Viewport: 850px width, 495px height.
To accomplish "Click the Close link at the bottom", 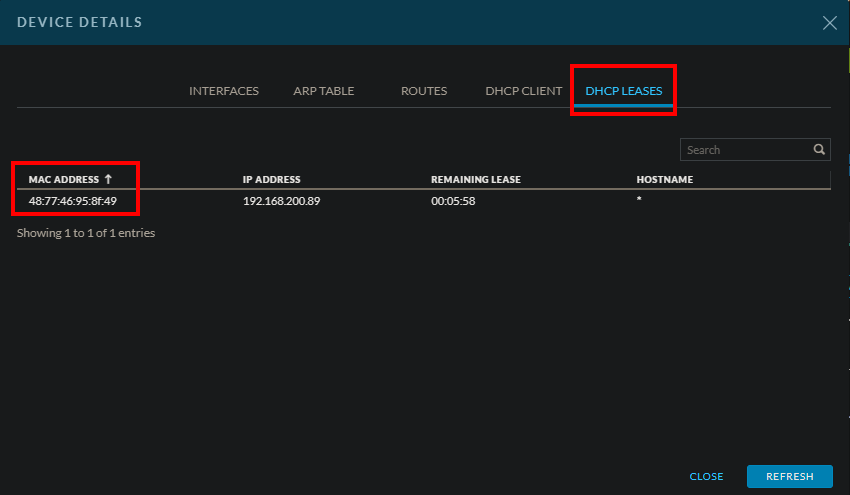I will pyautogui.click(x=706, y=477).
